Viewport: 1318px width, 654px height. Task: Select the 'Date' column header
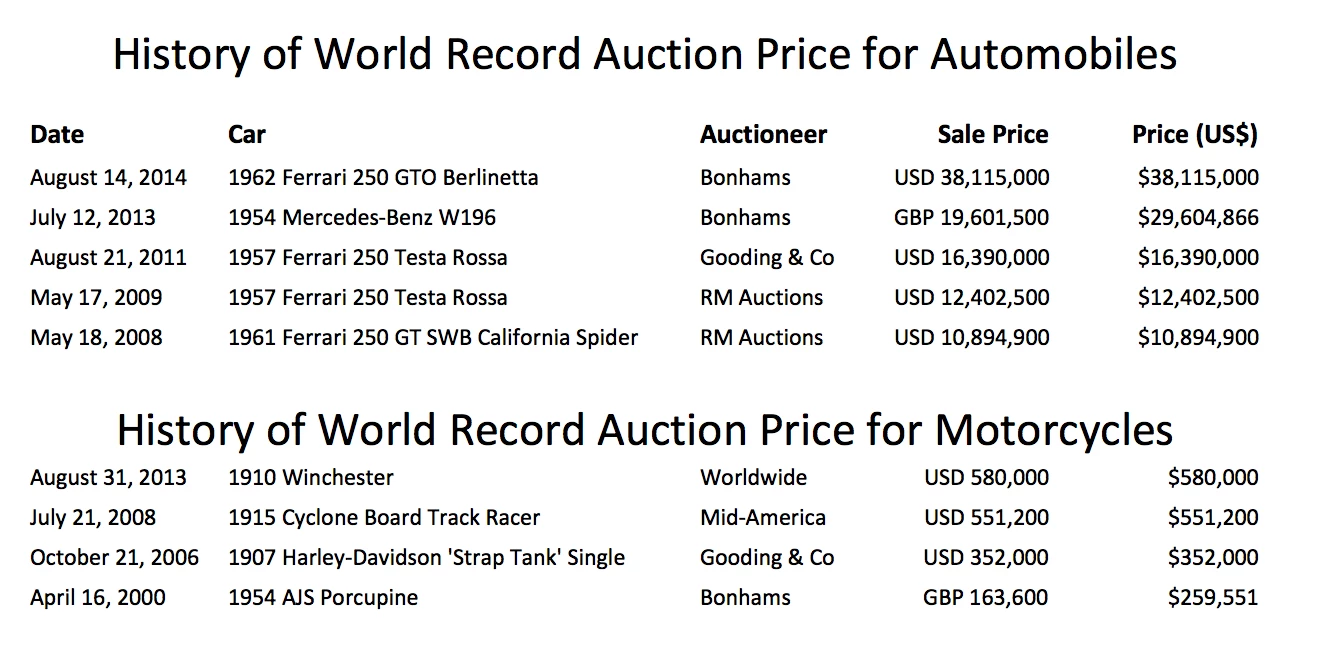(57, 134)
